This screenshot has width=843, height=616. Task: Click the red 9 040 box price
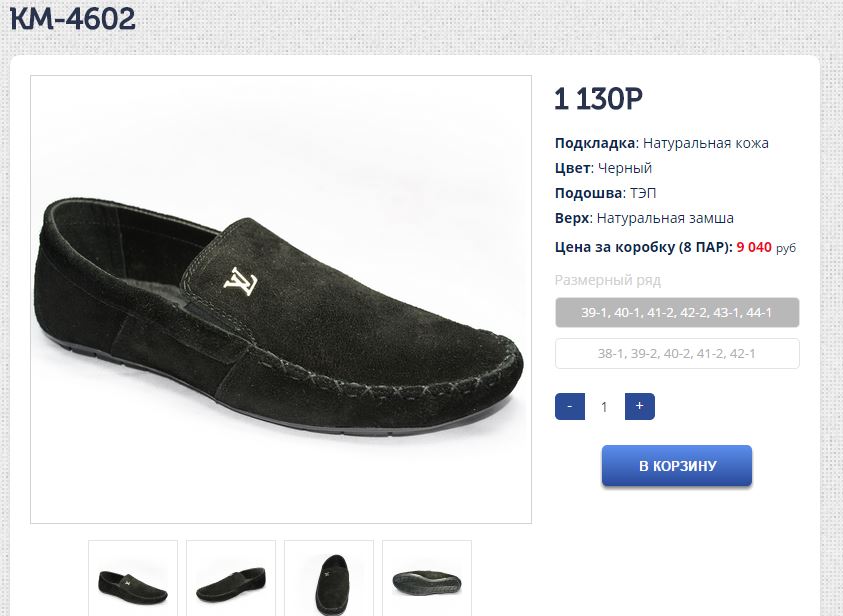[754, 247]
